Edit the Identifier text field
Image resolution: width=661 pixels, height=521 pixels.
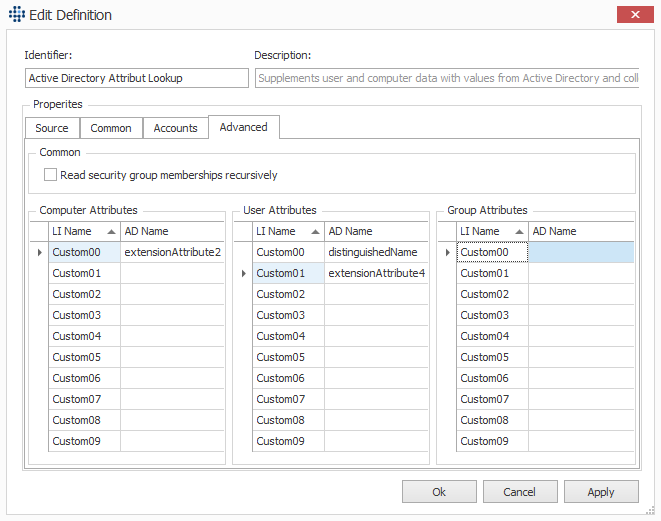(x=137, y=78)
